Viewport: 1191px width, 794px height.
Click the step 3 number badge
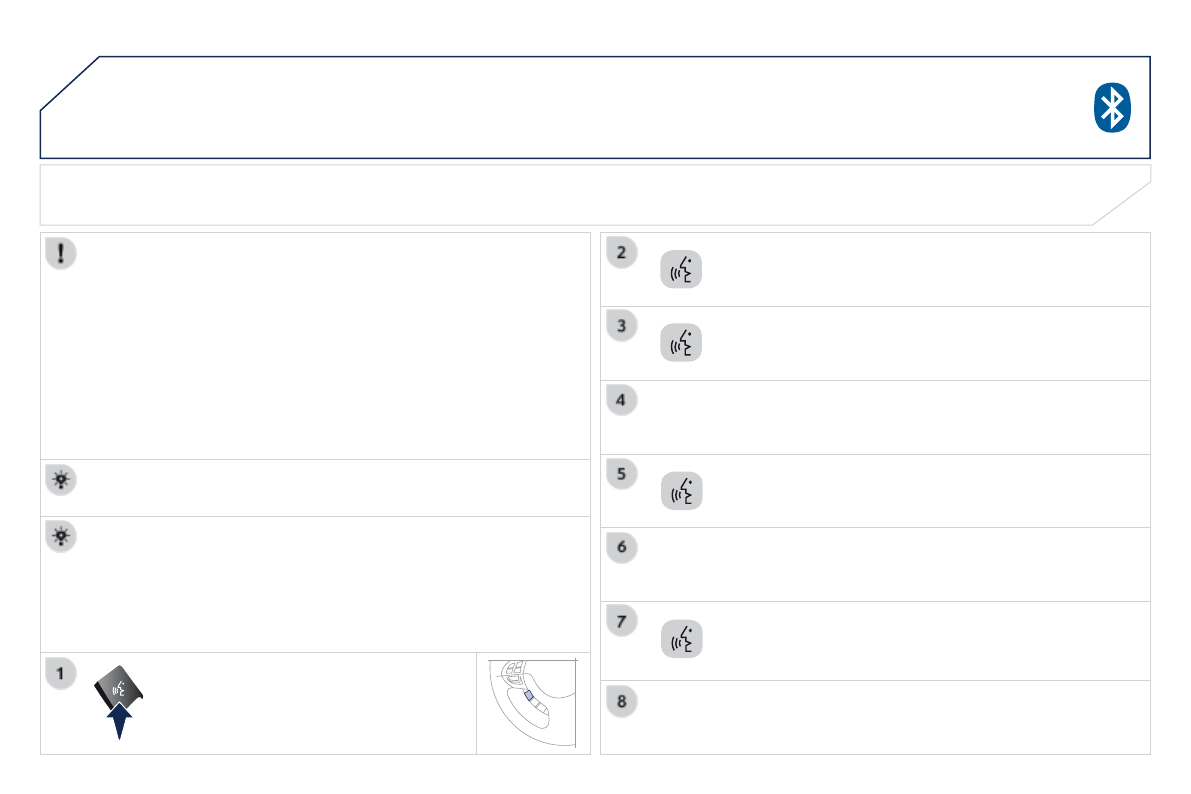(x=621, y=326)
